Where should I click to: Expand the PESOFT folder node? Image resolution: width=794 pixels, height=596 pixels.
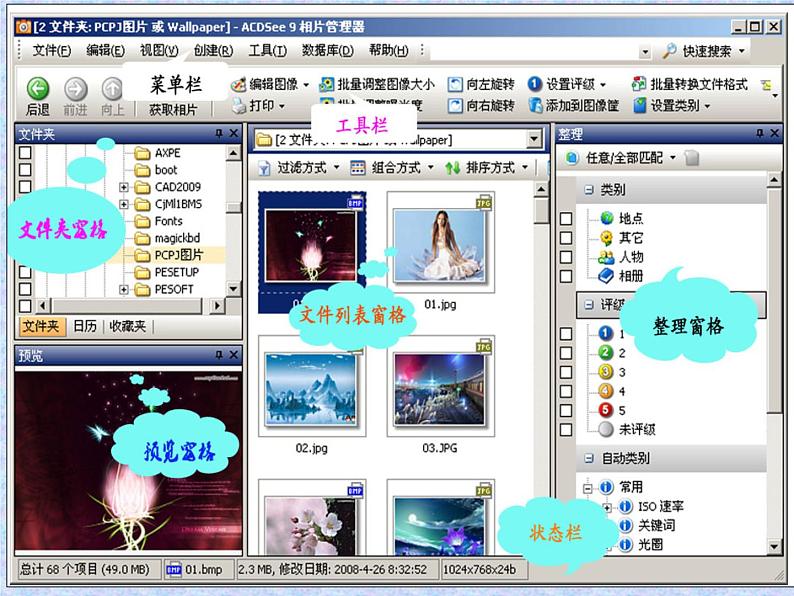point(124,289)
